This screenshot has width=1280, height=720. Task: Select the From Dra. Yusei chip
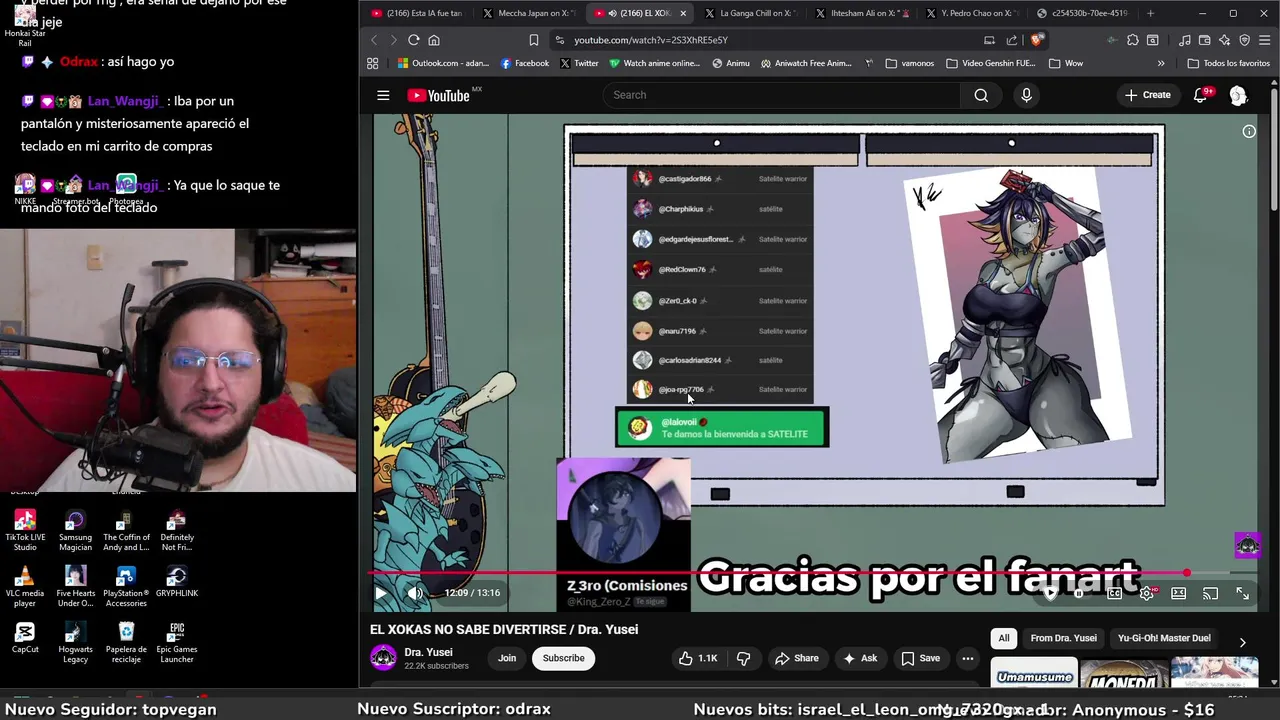[x=1063, y=638]
